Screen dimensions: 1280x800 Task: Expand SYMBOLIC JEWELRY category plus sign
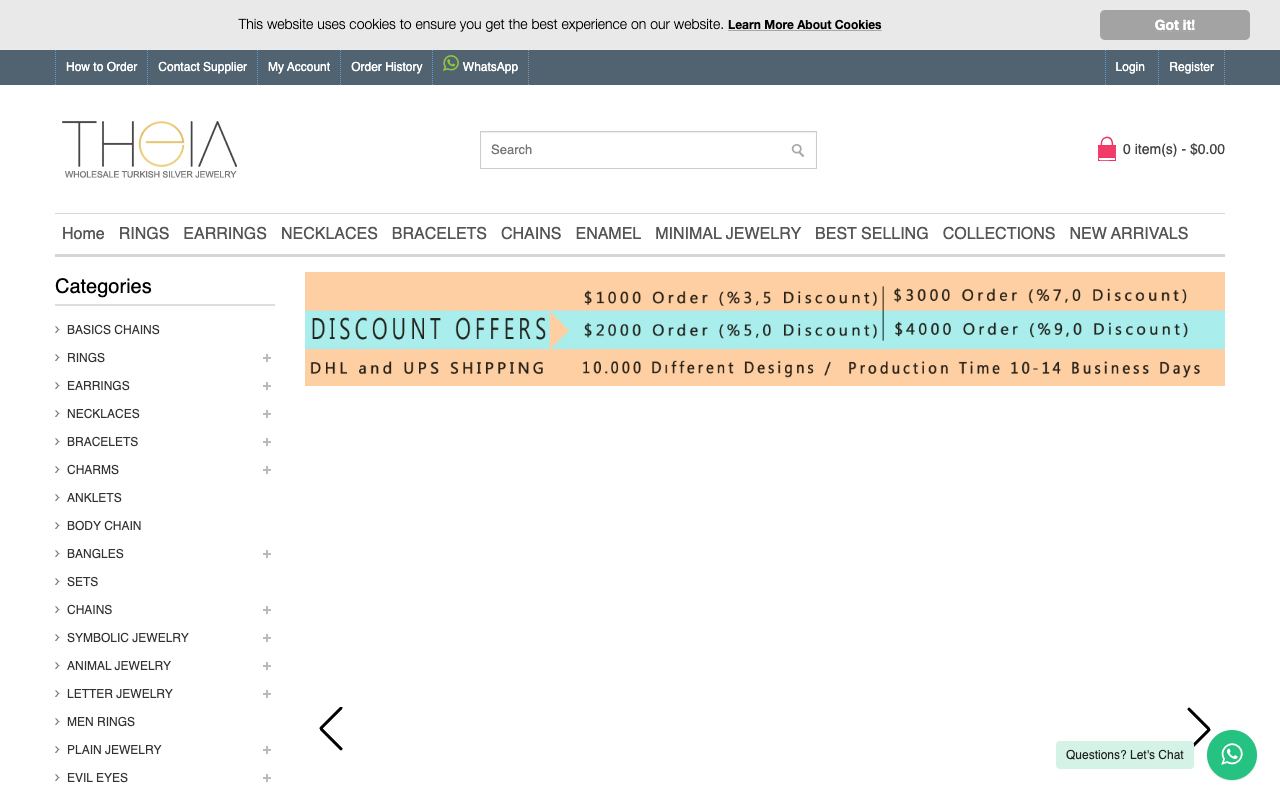click(267, 638)
